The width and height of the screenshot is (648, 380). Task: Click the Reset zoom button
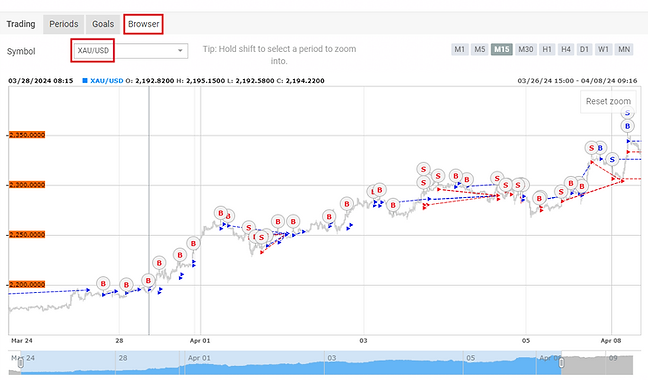608,101
